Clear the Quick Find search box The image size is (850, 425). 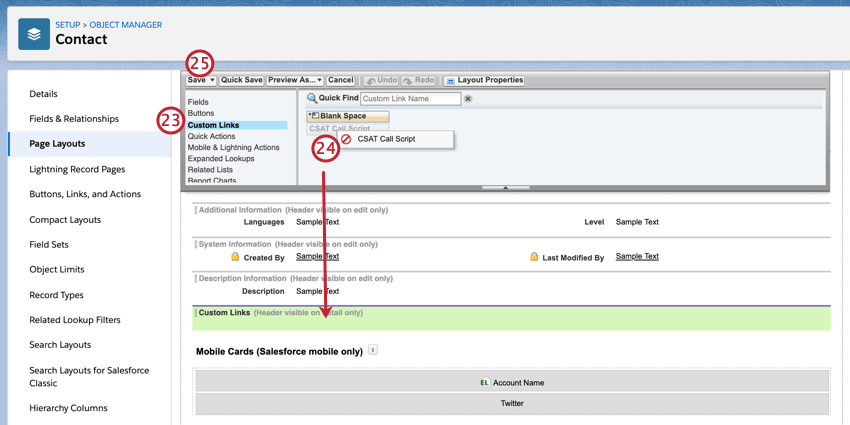(468, 99)
